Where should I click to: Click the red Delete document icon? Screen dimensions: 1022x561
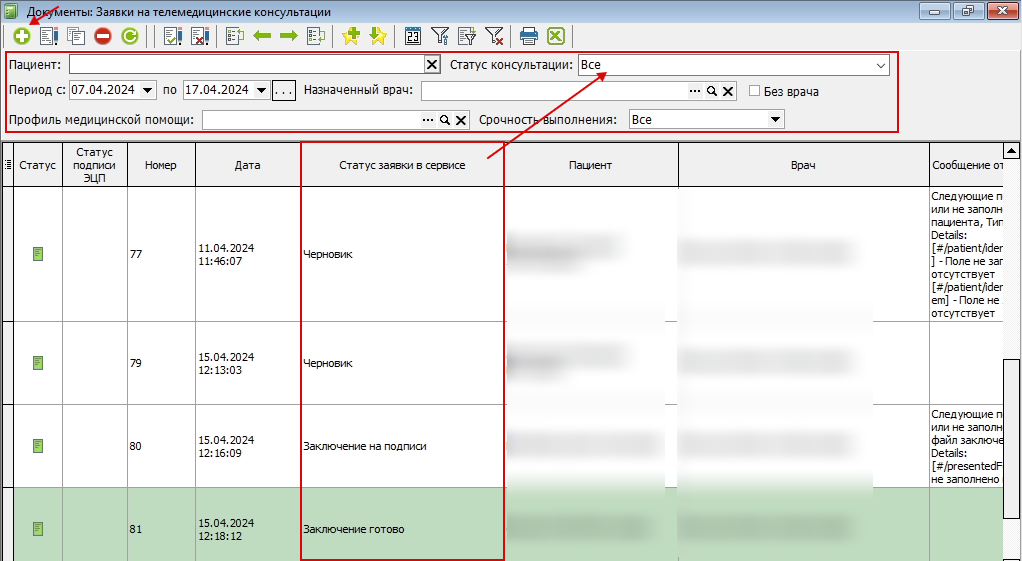click(x=103, y=36)
